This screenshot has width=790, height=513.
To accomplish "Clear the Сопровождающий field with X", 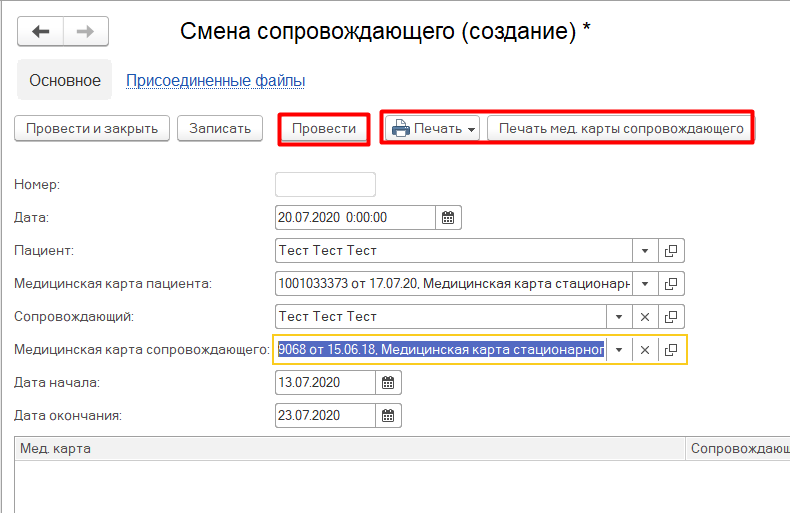I will pyautogui.click(x=645, y=317).
